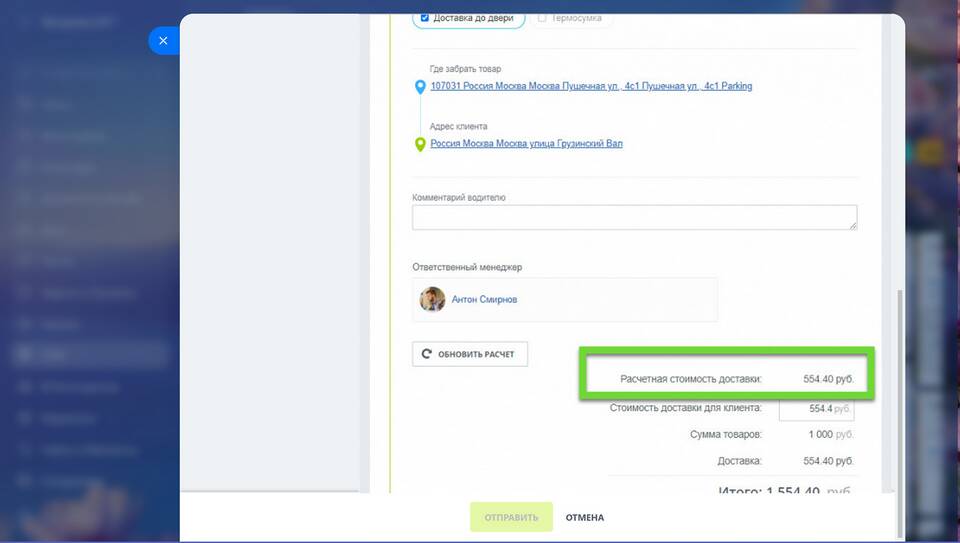Click the highlighted estimated delivery cost 554.40 руб.
The height and width of the screenshot is (543, 960).
coord(829,380)
